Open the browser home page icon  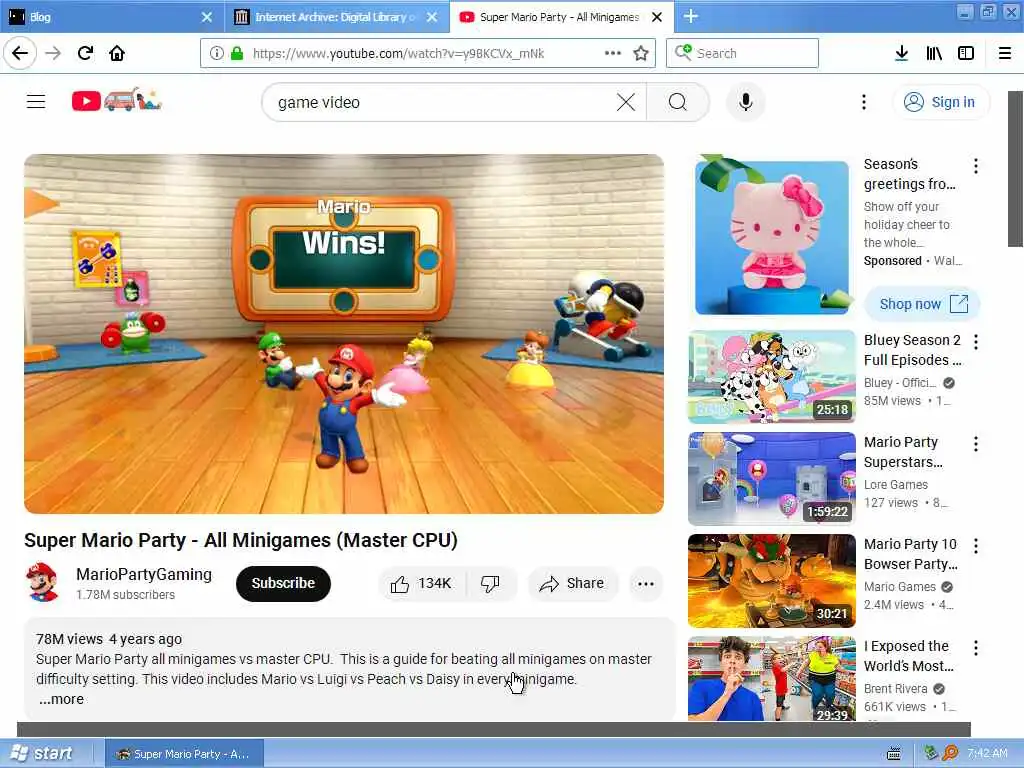pyautogui.click(x=117, y=53)
